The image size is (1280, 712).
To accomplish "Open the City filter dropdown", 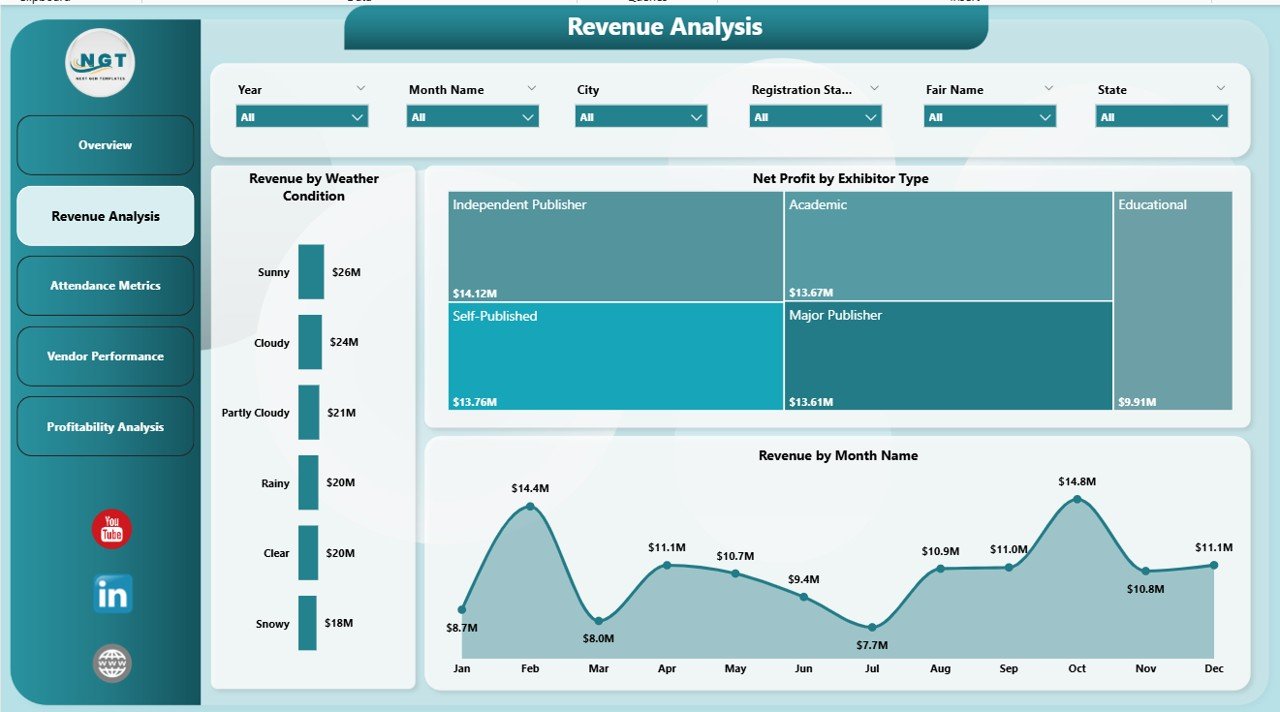I will tap(641, 117).
